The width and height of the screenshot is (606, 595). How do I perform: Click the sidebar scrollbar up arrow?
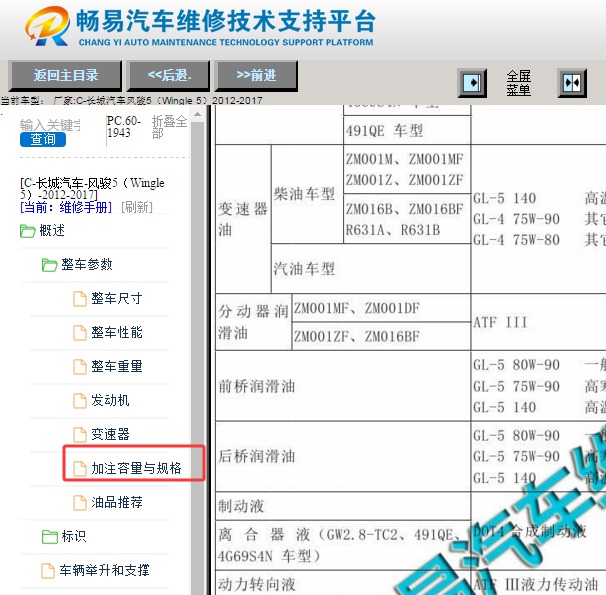(x=197, y=114)
